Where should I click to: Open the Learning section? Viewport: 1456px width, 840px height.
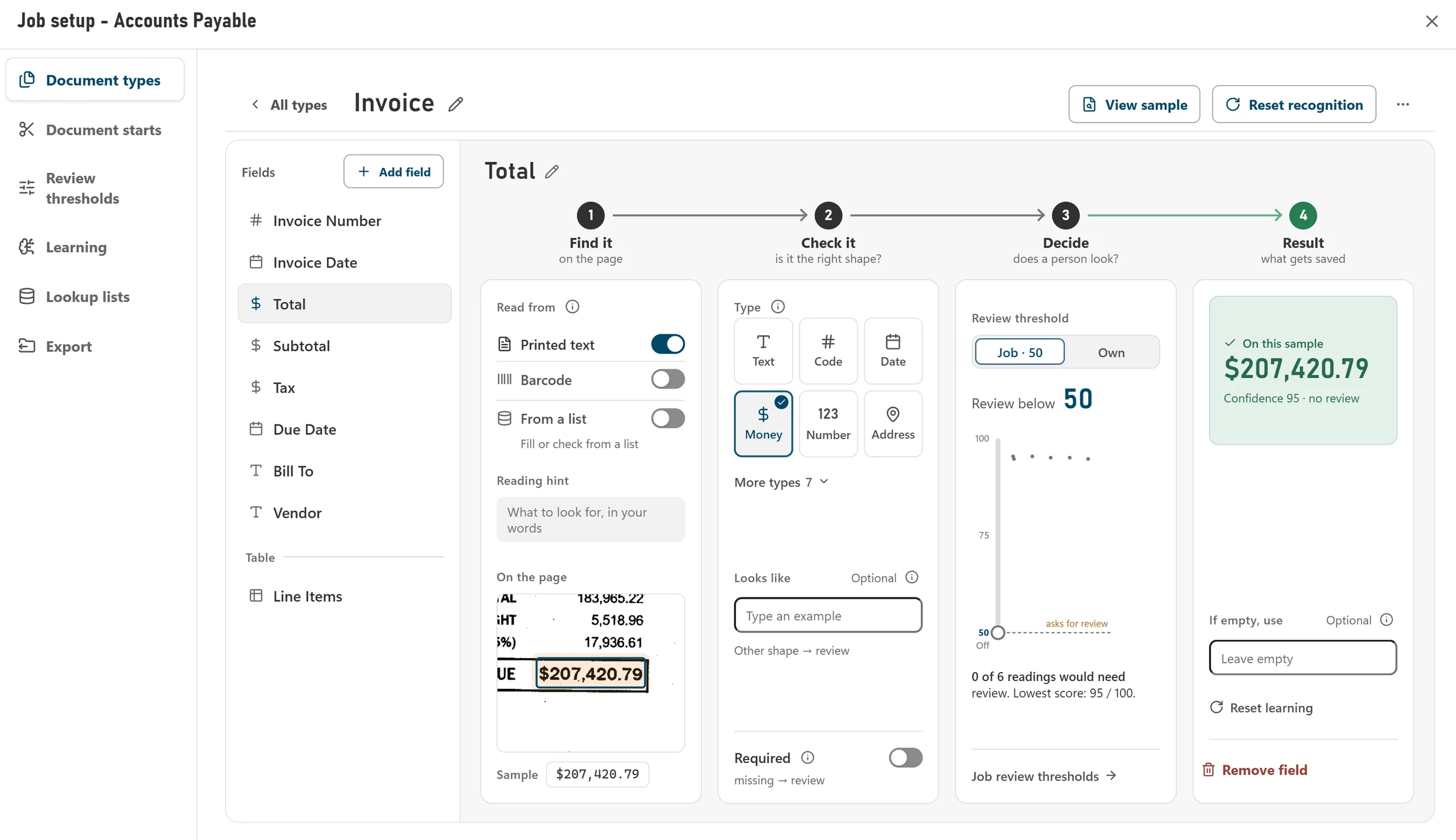point(95,247)
